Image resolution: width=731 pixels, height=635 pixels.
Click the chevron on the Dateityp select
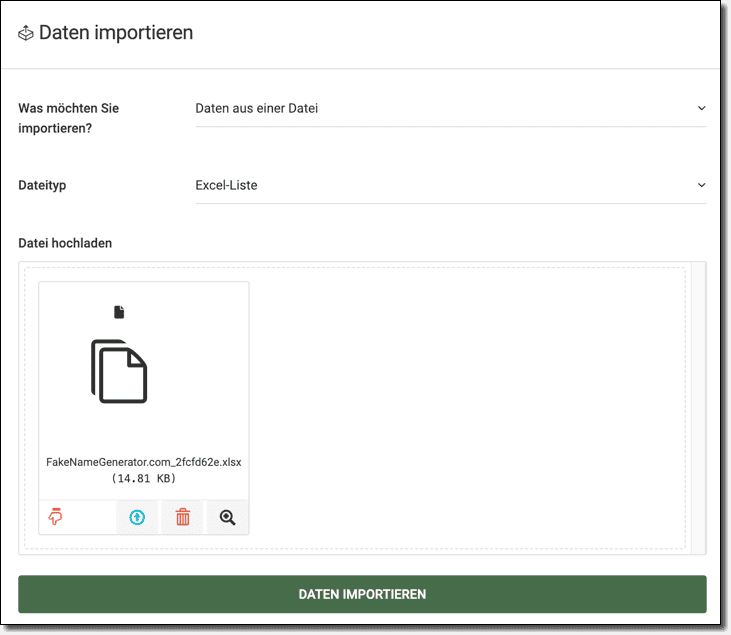click(701, 185)
